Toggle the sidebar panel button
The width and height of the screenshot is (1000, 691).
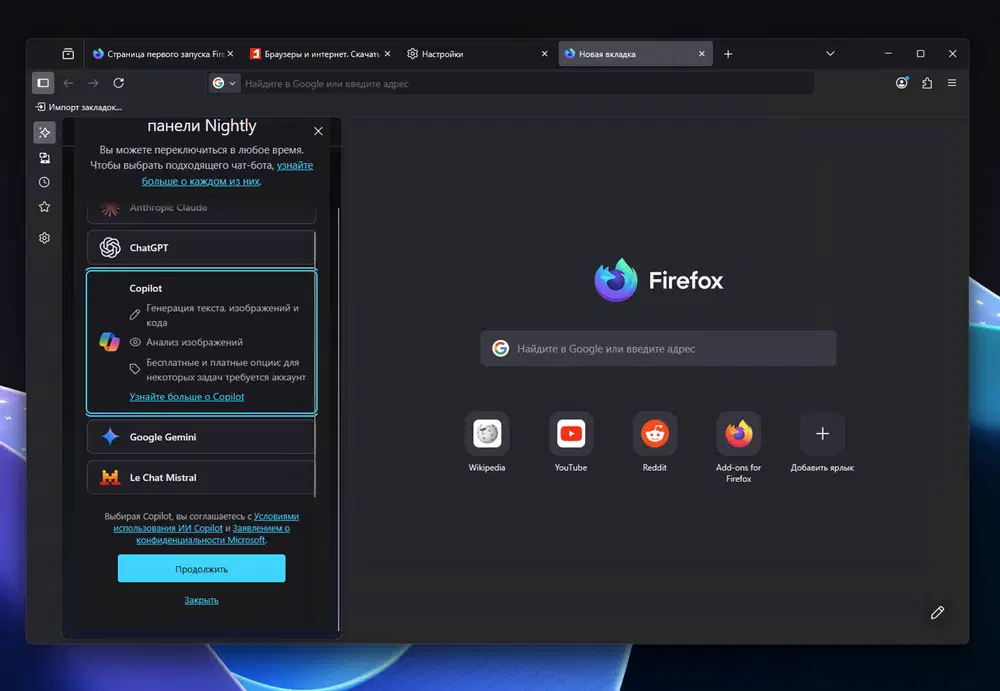click(43, 83)
